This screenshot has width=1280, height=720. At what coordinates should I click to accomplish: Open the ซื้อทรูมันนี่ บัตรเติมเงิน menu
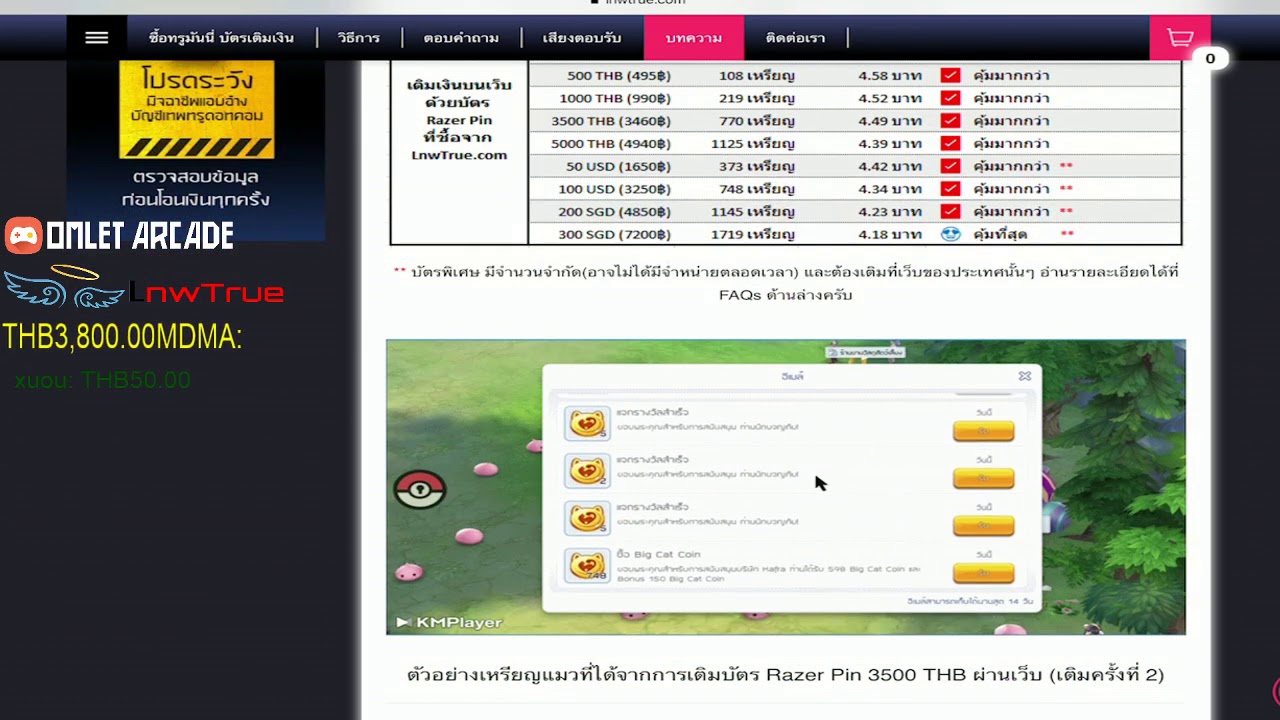pos(221,38)
